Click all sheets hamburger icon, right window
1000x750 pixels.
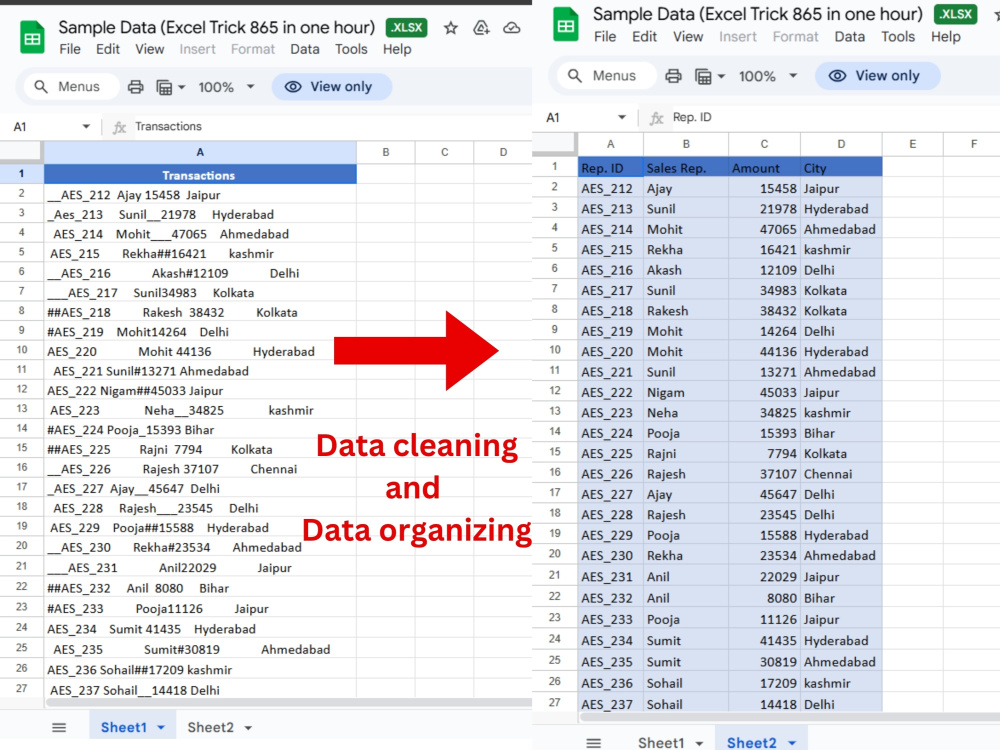click(x=594, y=743)
